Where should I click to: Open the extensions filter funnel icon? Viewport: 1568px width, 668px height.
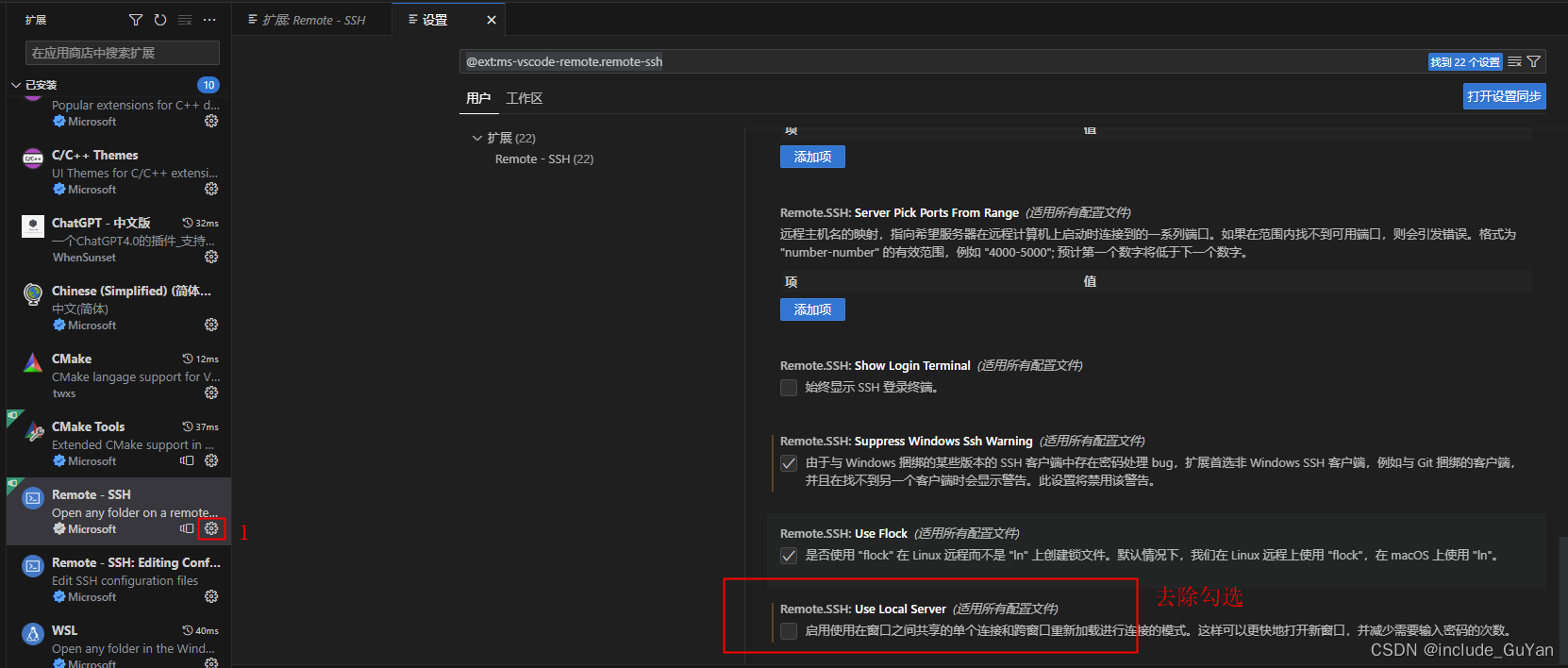click(136, 20)
